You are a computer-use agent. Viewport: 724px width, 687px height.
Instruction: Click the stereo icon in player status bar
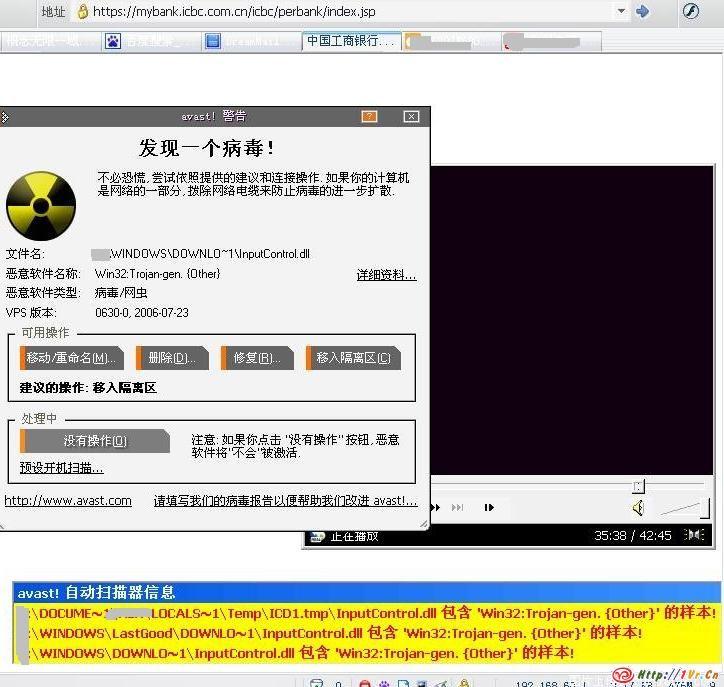[693, 536]
